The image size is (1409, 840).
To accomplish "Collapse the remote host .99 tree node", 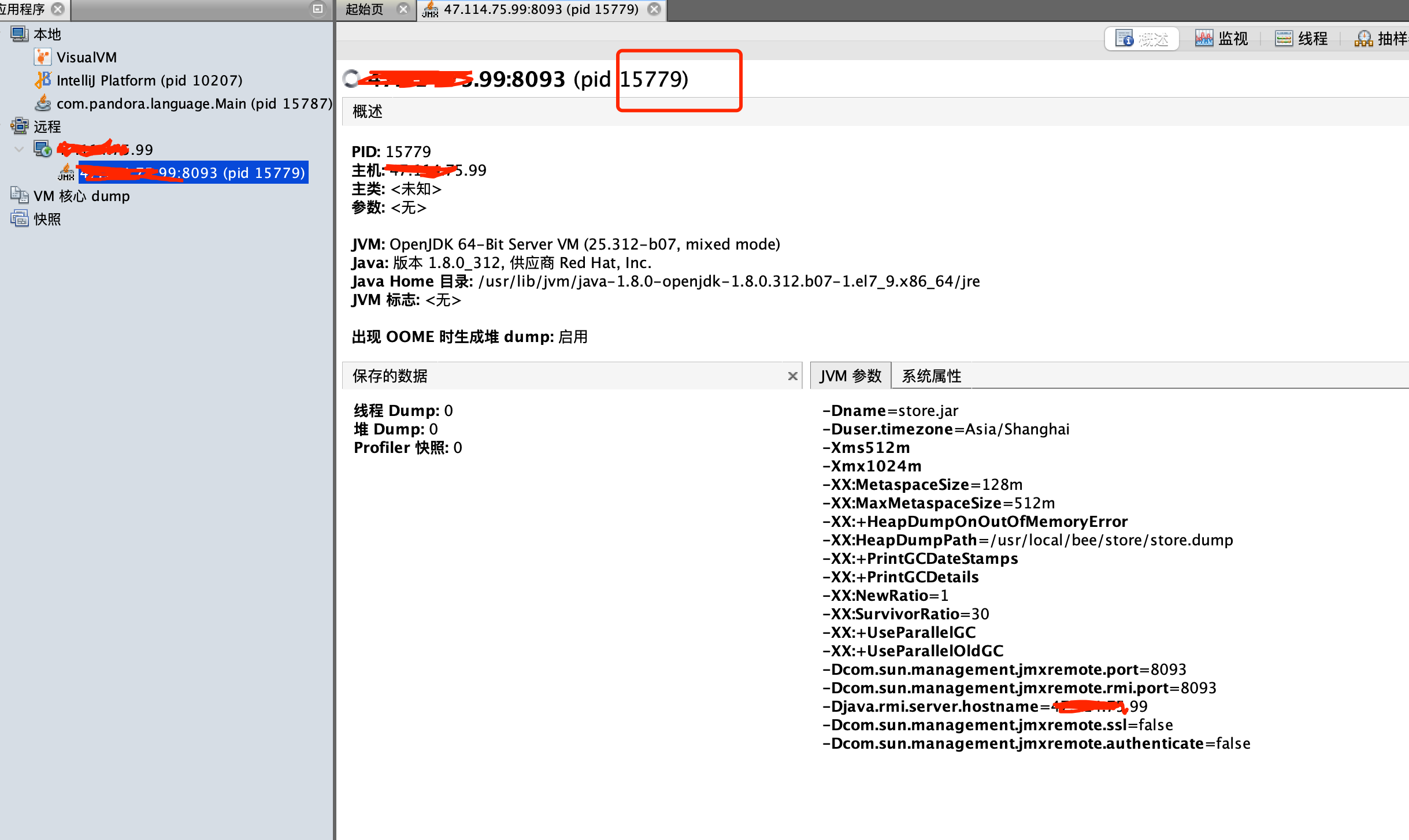I will pos(19,150).
